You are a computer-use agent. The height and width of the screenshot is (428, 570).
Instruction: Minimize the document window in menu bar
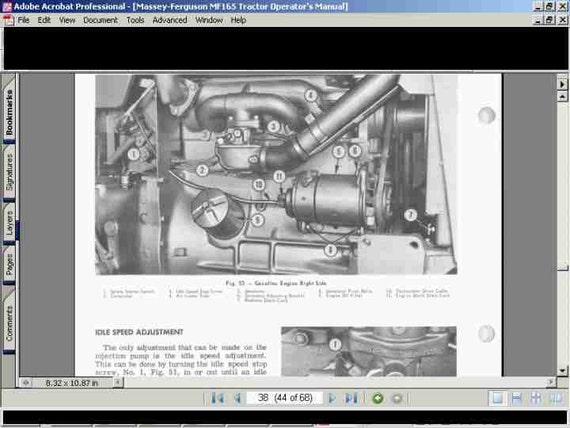[538, 20]
